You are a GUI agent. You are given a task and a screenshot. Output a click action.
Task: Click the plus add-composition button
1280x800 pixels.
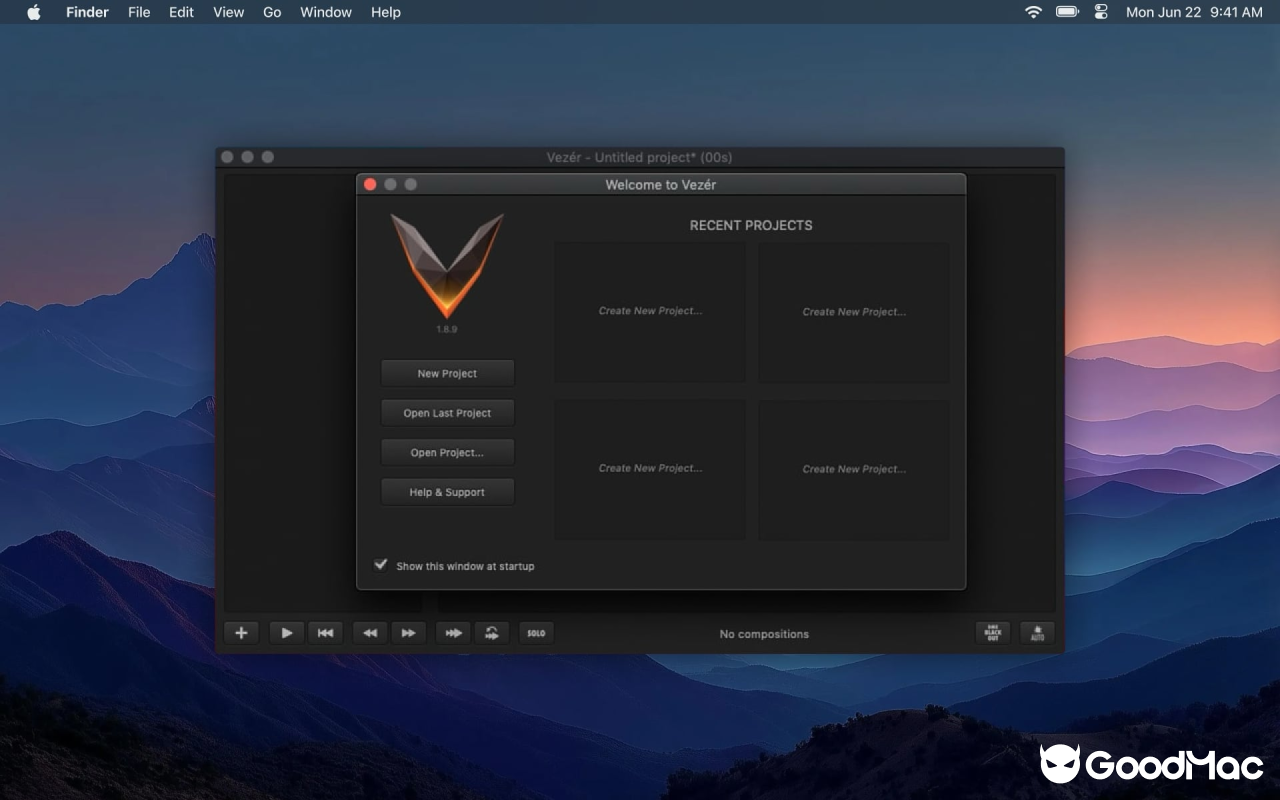coord(241,633)
